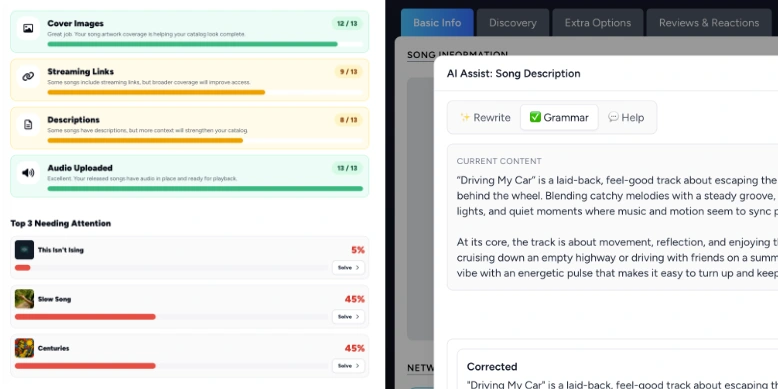
Task: Click the 8 / 13 Descriptions badge
Action: coord(348,120)
